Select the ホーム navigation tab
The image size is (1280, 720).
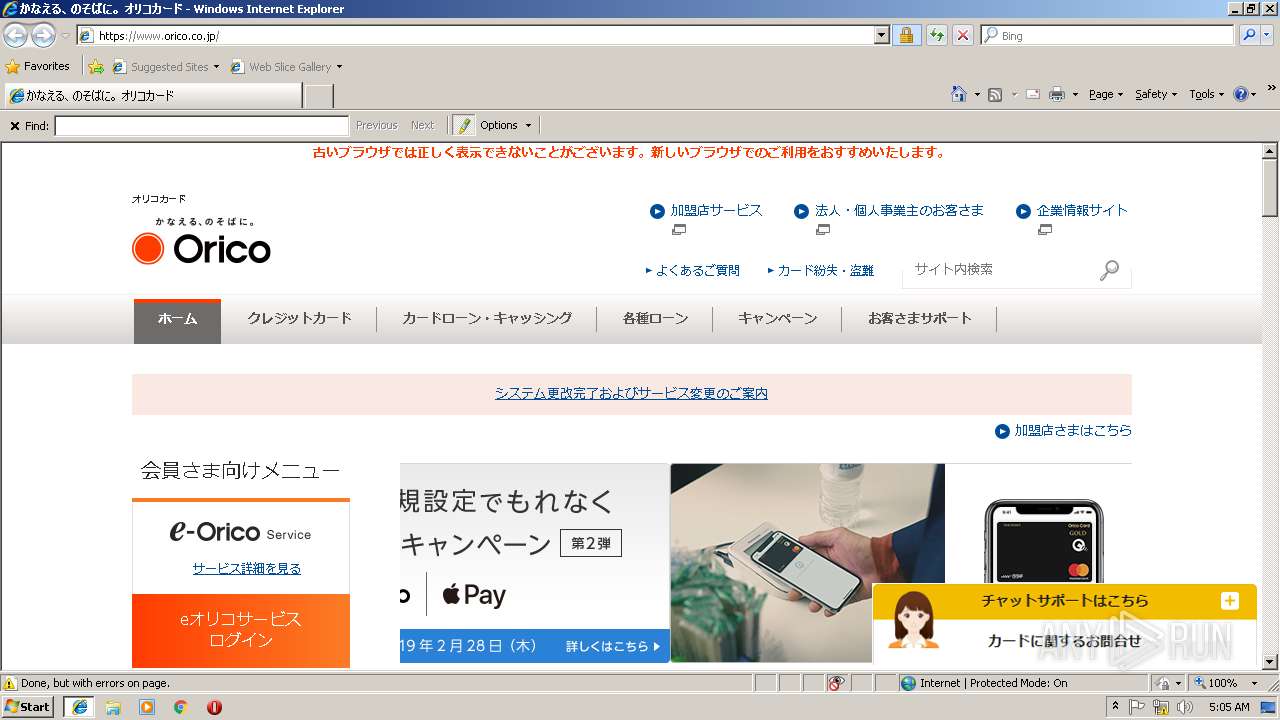point(177,320)
